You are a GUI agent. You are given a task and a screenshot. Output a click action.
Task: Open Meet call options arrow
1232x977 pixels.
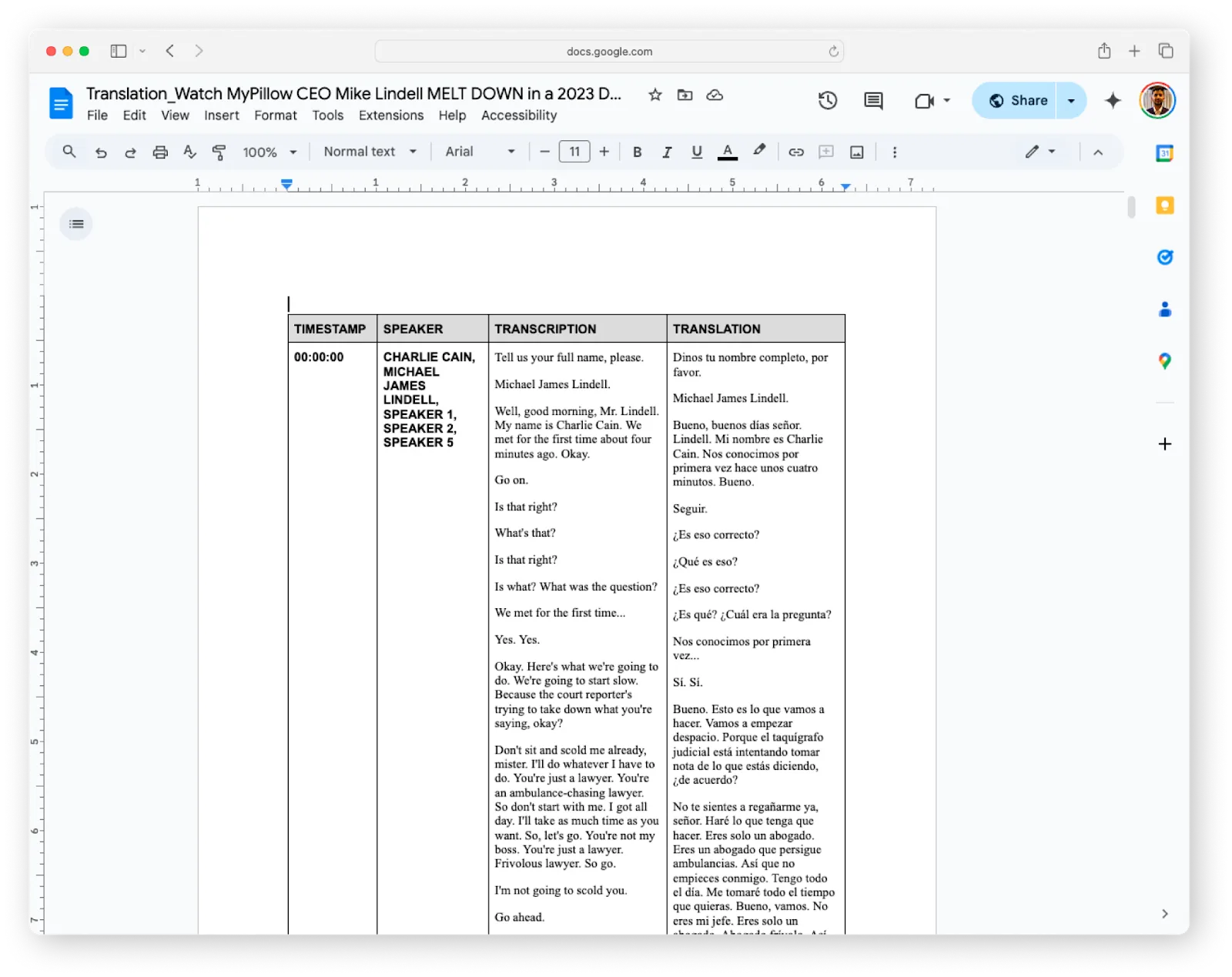(x=947, y=101)
